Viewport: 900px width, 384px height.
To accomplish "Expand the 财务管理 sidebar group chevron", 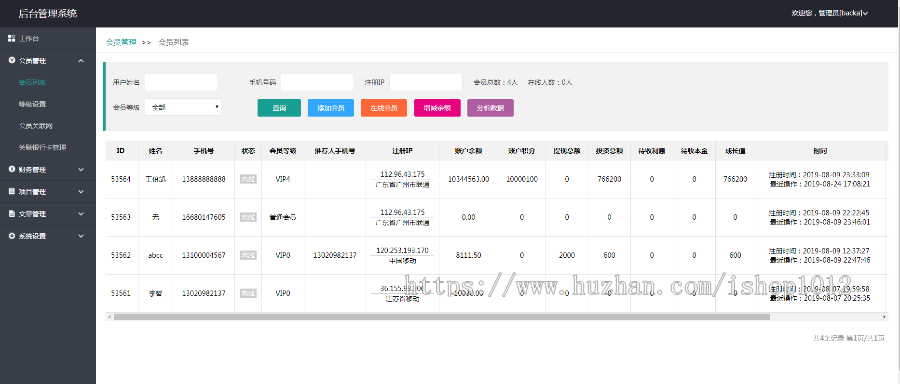I will (81, 169).
